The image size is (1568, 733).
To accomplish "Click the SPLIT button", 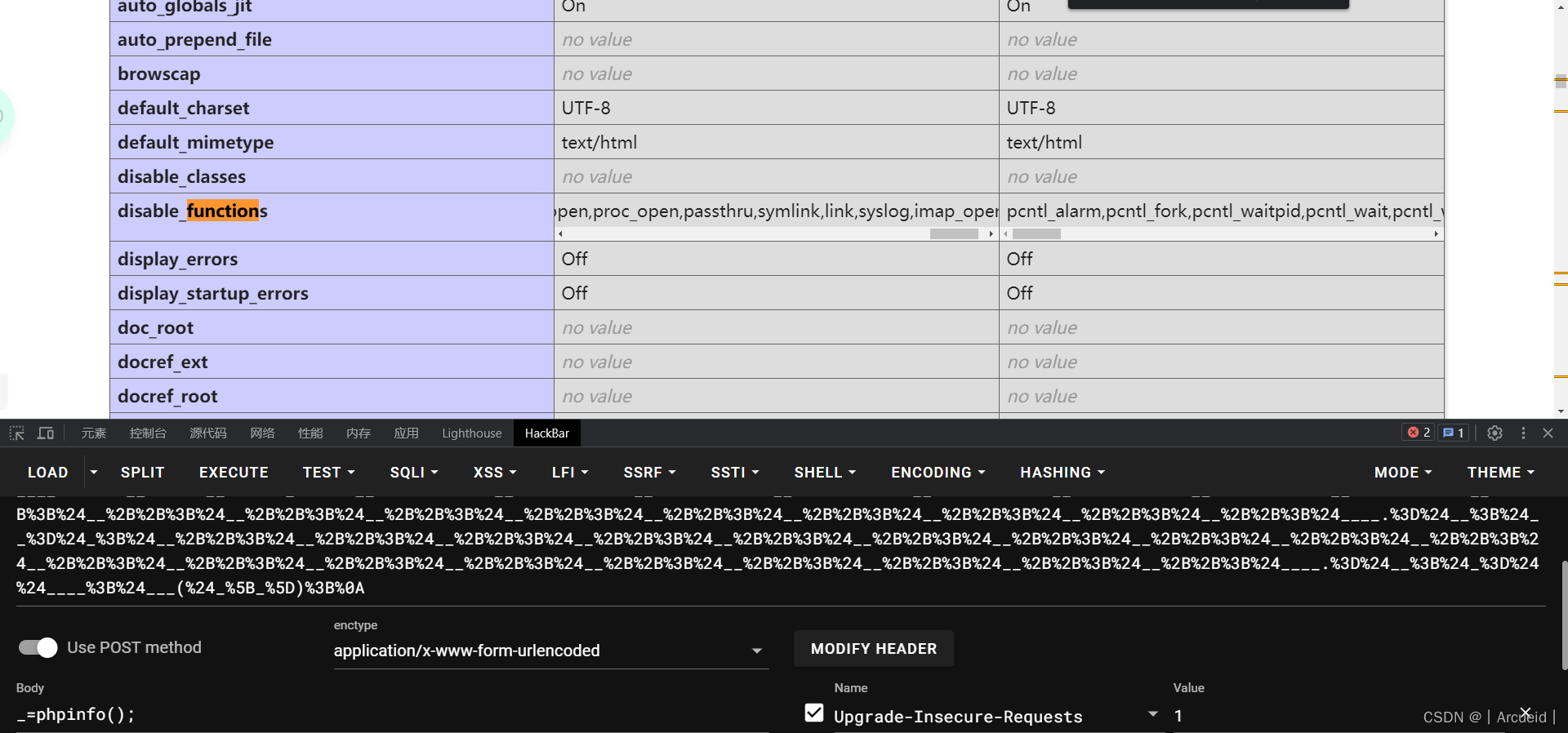I will pyautogui.click(x=143, y=472).
